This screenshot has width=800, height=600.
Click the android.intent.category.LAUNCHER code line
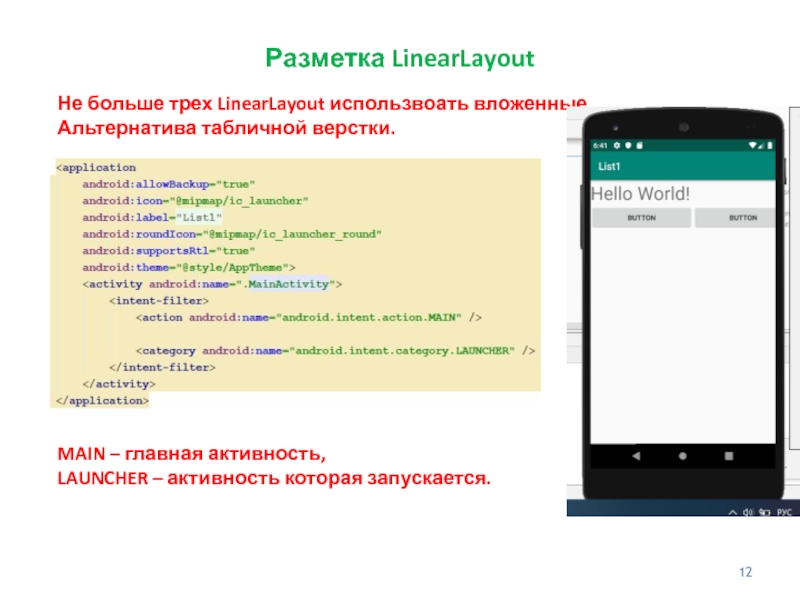(x=336, y=350)
